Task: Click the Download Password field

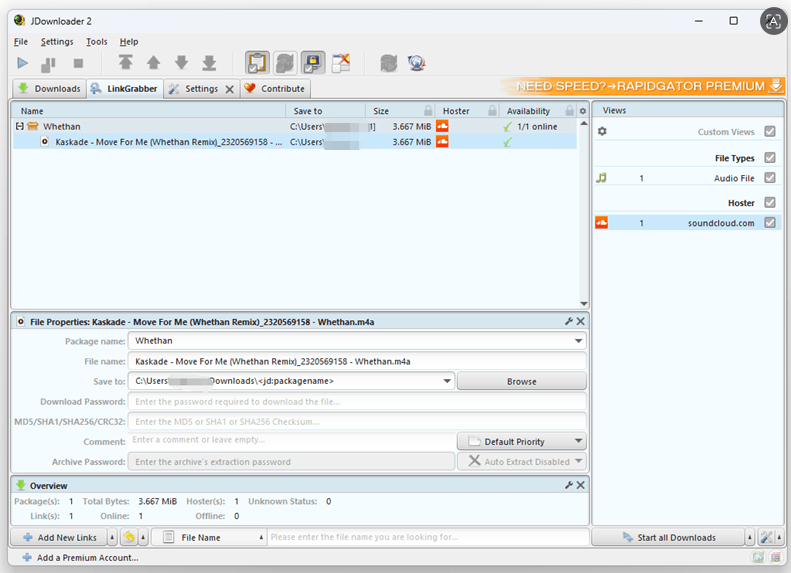Action: click(x=357, y=402)
